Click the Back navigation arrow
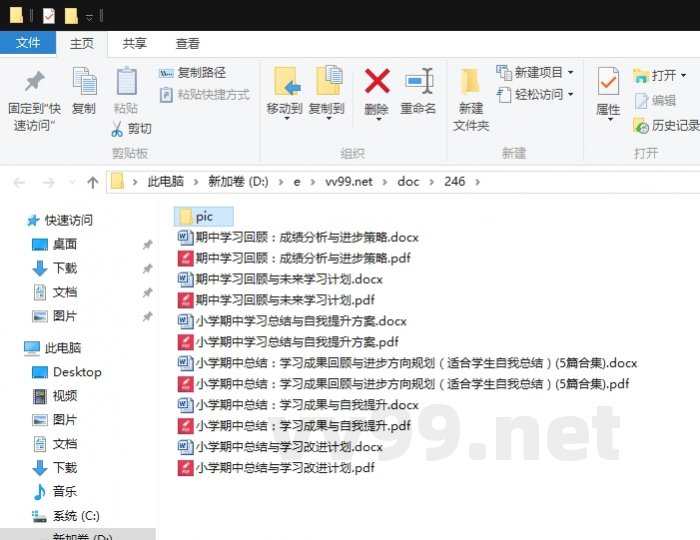 coord(19,182)
